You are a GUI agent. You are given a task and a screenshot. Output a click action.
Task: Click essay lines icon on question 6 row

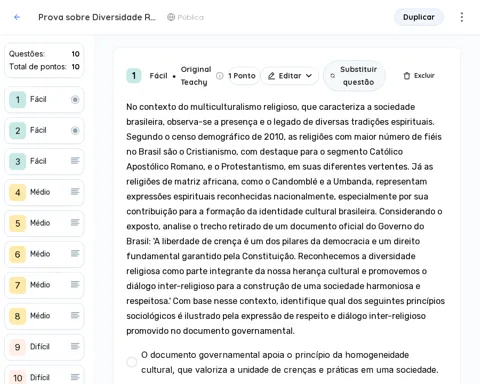(75, 253)
